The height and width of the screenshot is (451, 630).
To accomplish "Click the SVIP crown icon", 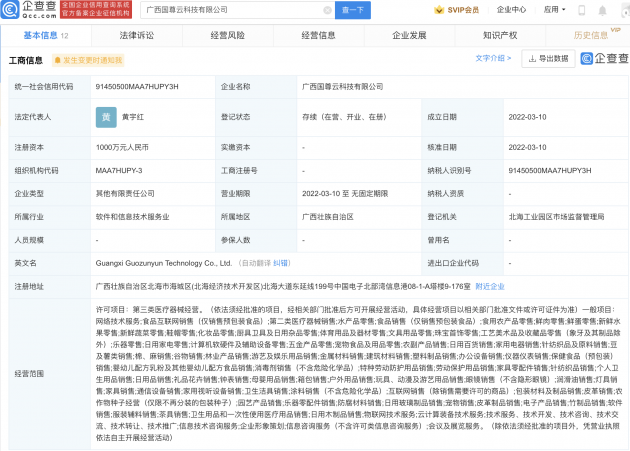I will (439, 10).
